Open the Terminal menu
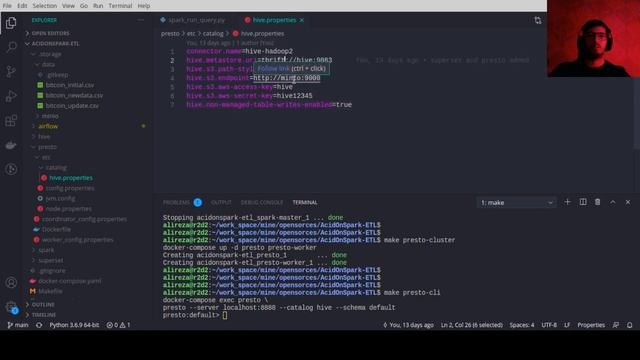640x360 pixels. [x=120, y=6]
